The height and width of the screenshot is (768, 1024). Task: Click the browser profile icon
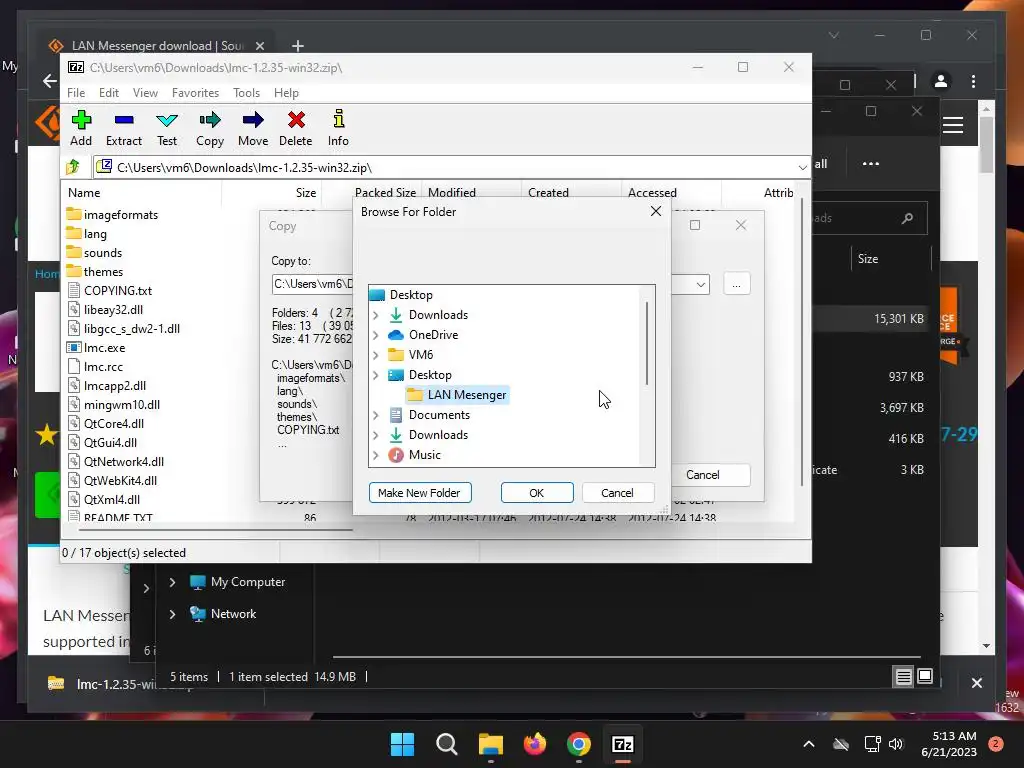click(941, 81)
